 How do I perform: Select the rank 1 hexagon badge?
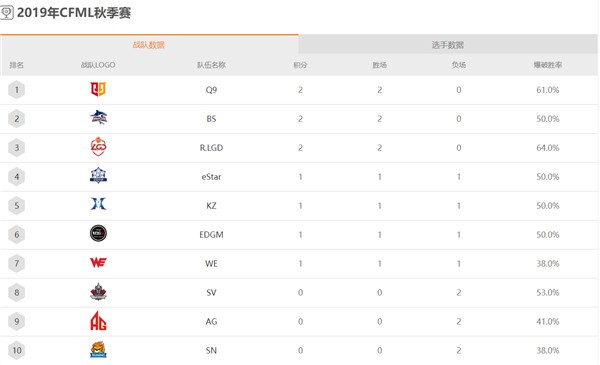[16, 90]
